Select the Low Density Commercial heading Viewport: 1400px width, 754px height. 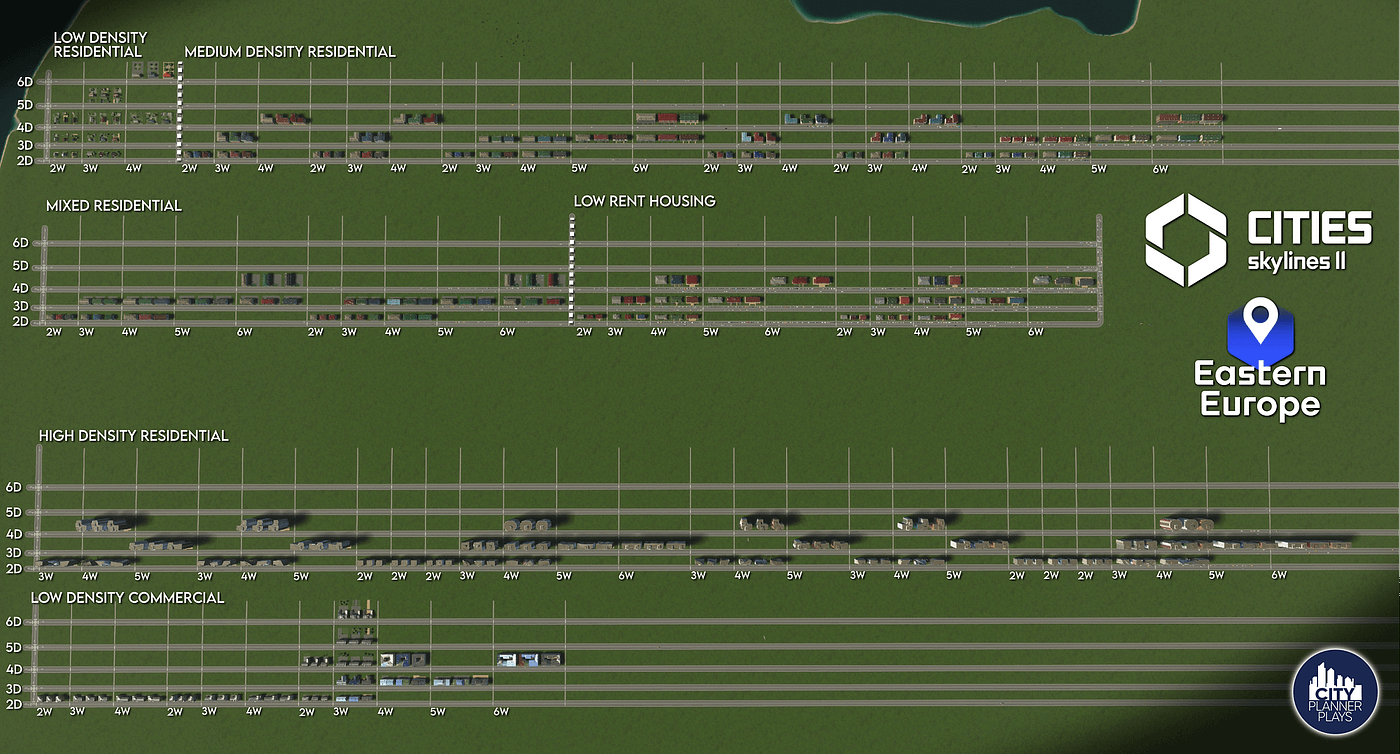pos(127,598)
